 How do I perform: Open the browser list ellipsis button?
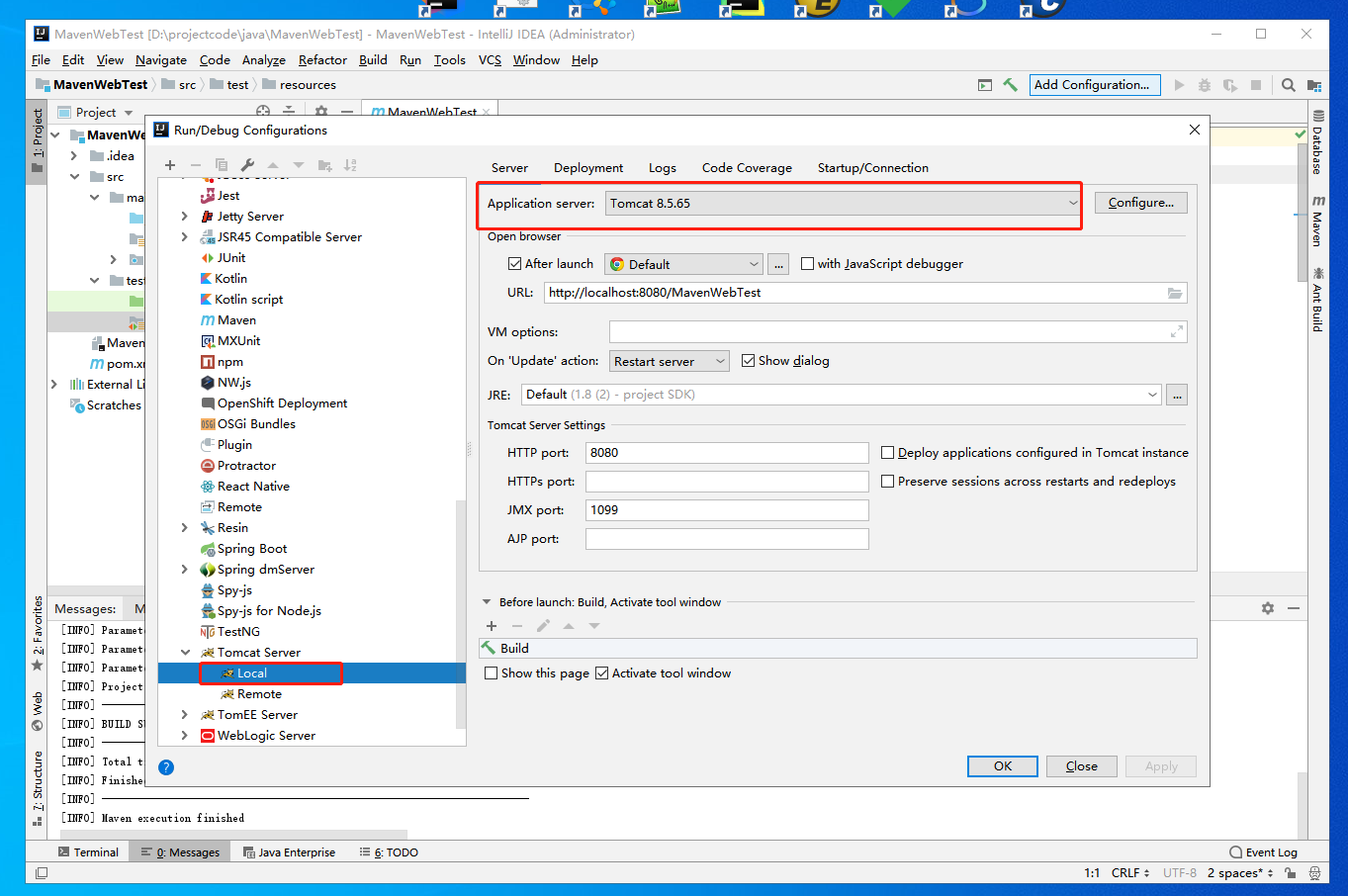(x=778, y=264)
